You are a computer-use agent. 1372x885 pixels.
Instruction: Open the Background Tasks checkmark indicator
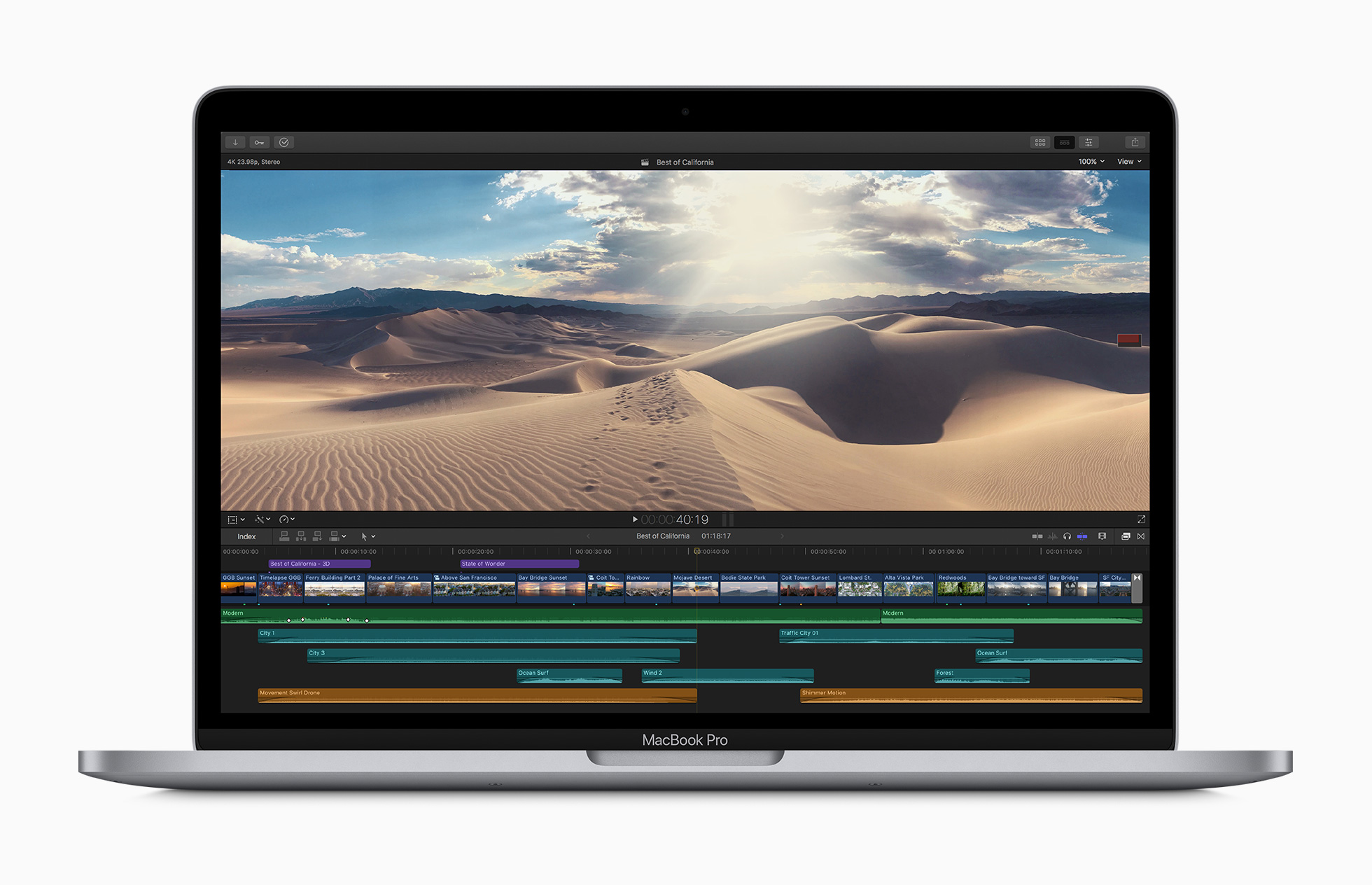[284, 142]
